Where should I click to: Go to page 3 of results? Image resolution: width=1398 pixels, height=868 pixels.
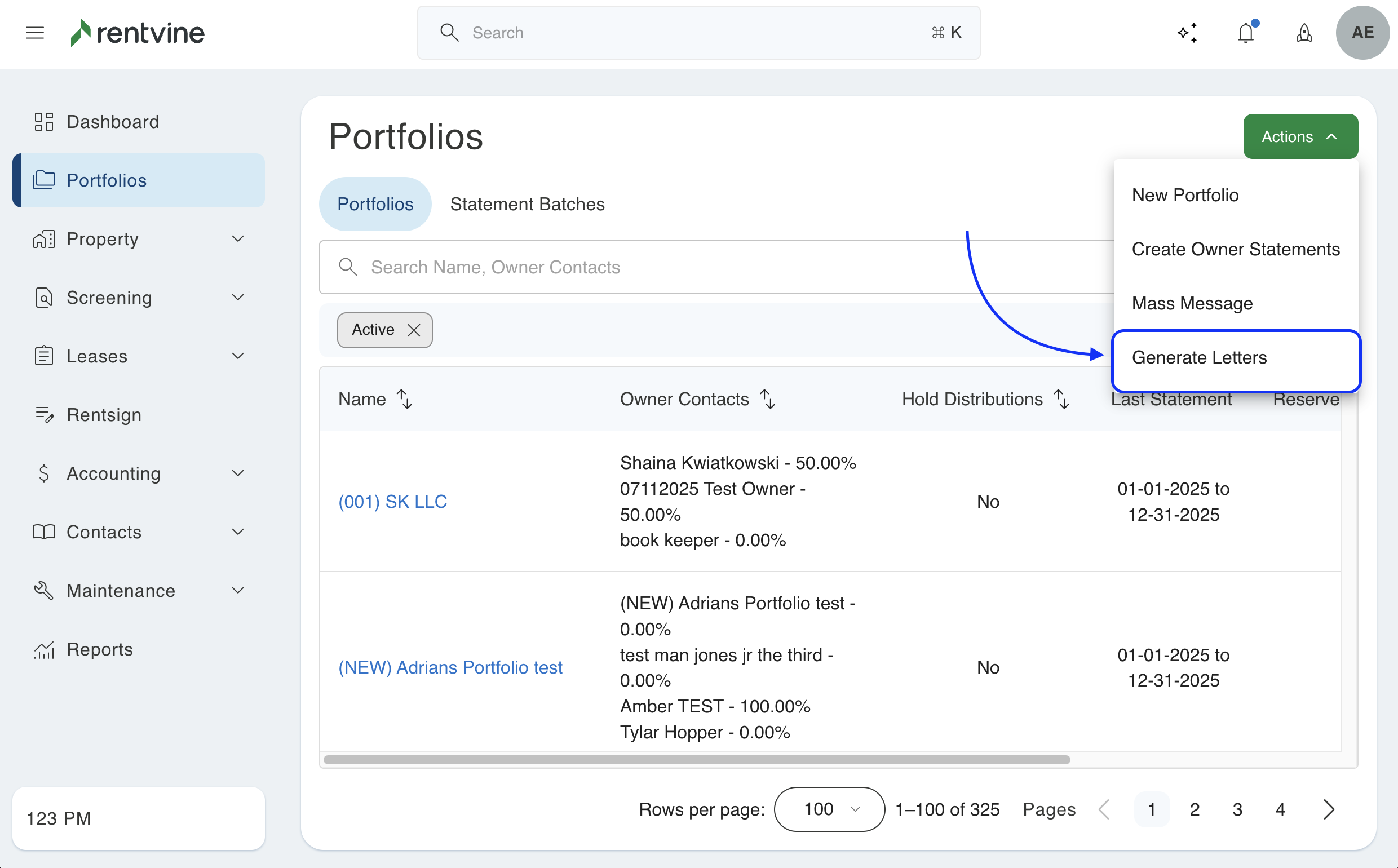coord(1237,809)
